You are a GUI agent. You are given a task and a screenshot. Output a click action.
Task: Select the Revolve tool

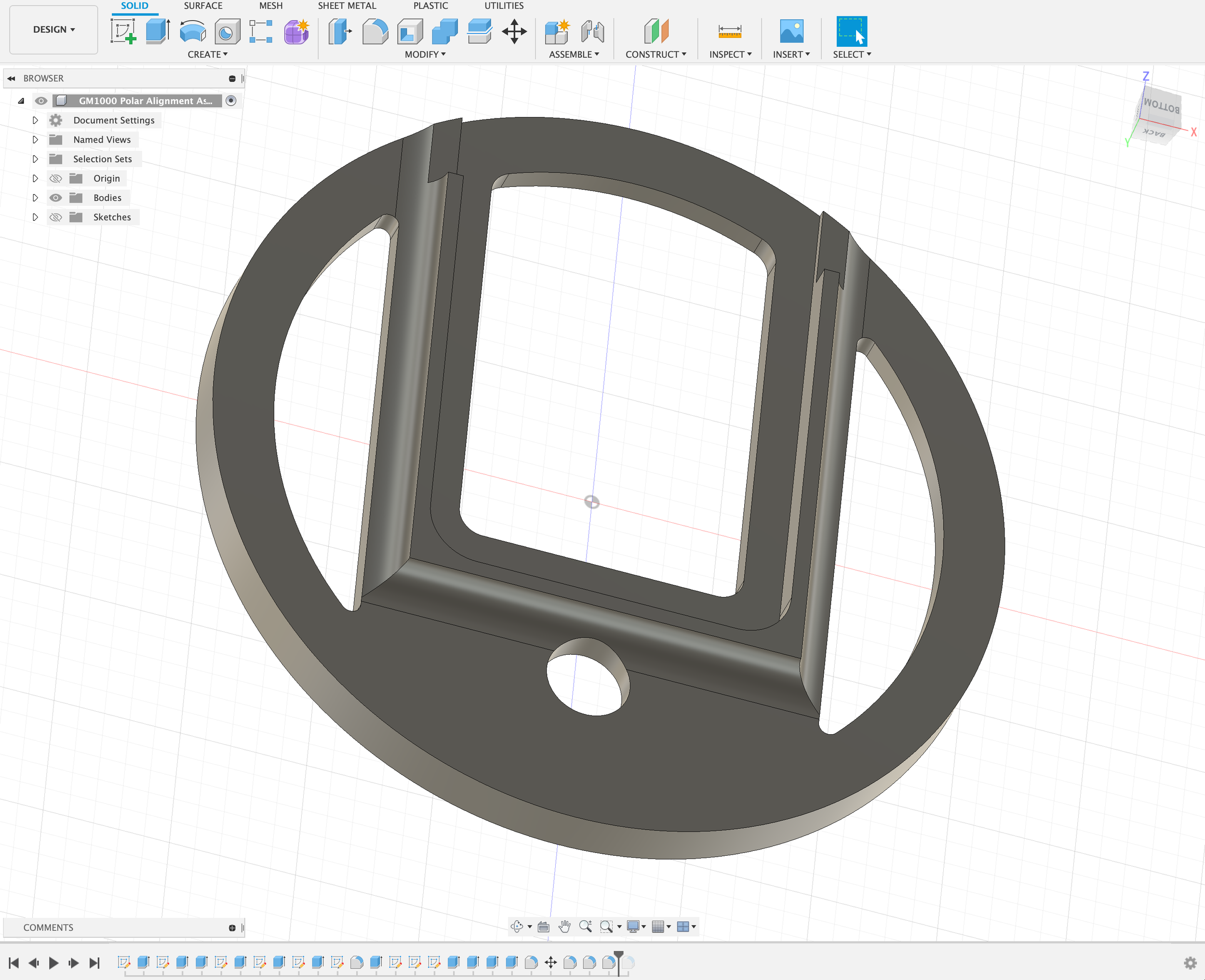tap(192, 31)
